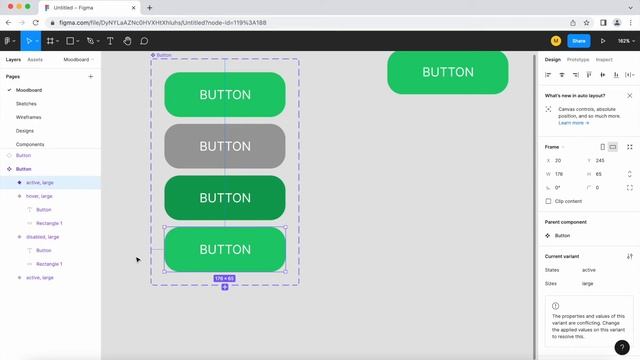This screenshot has height=360, width=640.
Task: Select the Hand tool
Action: (127, 41)
